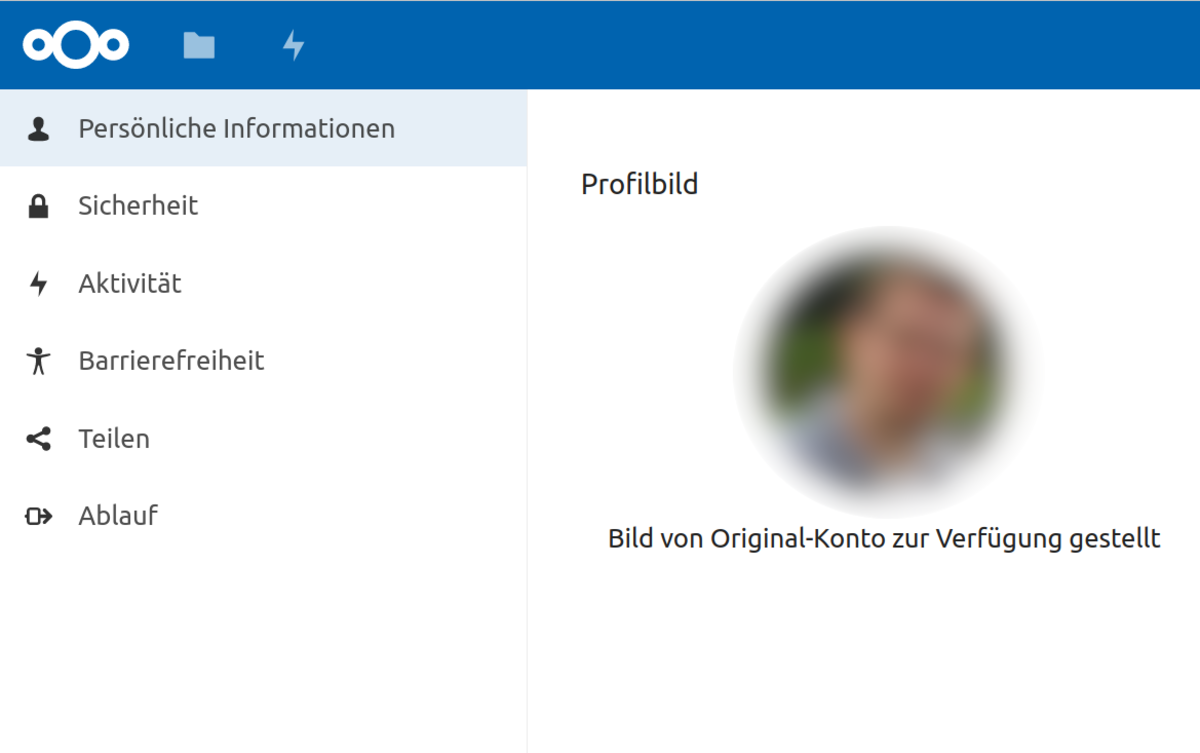Click the flow arrow icon beside Ablauf
Image resolution: width=1200 pixels, height=753 pixels.
38,516
